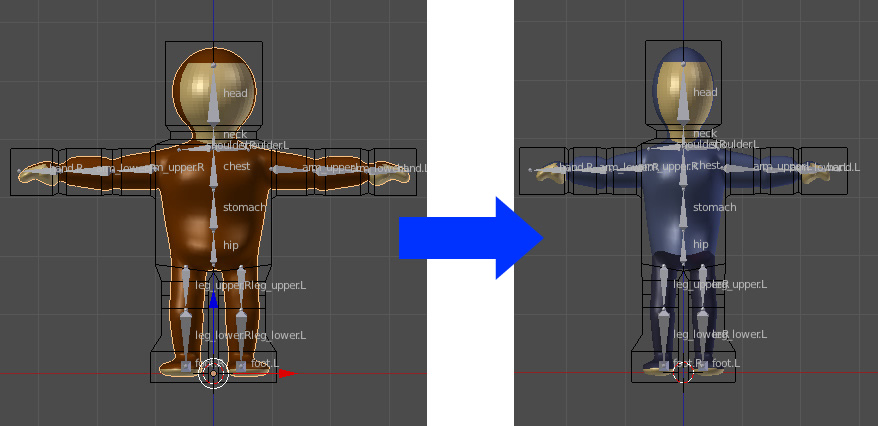Click the 'foot.L' label in the brown-suit viewport

[x=264, y=363]
